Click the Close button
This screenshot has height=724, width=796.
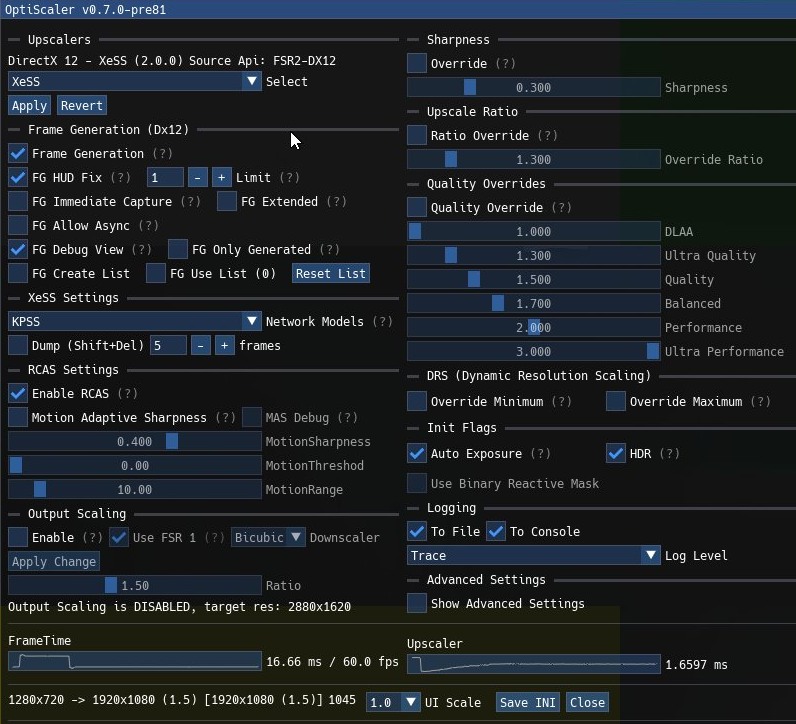587,702
